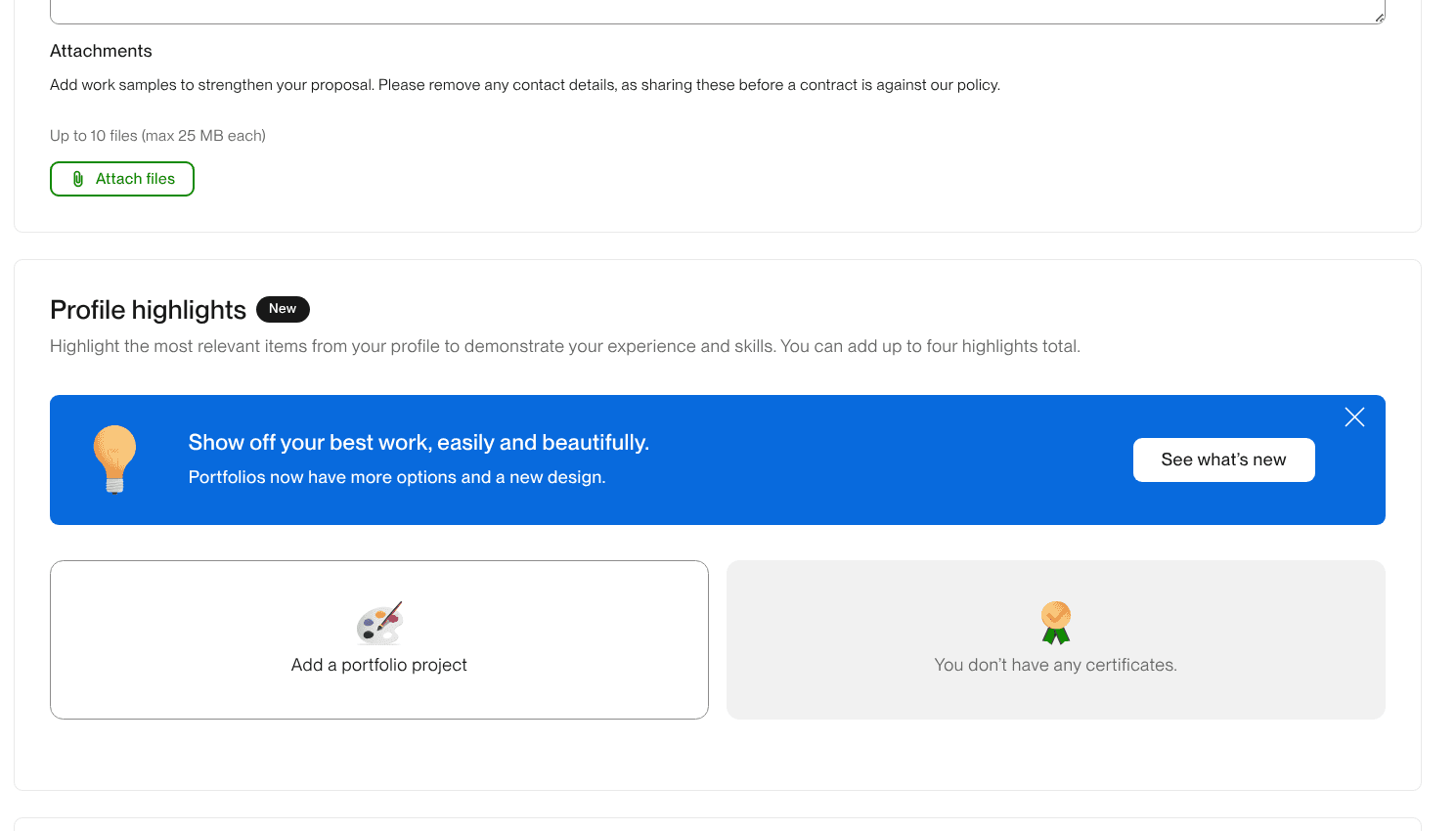Viewport: 1456px width, 831px height.
Task: Dismiss the blue portfolio banner with X
Action: [x=1354, y=417]
